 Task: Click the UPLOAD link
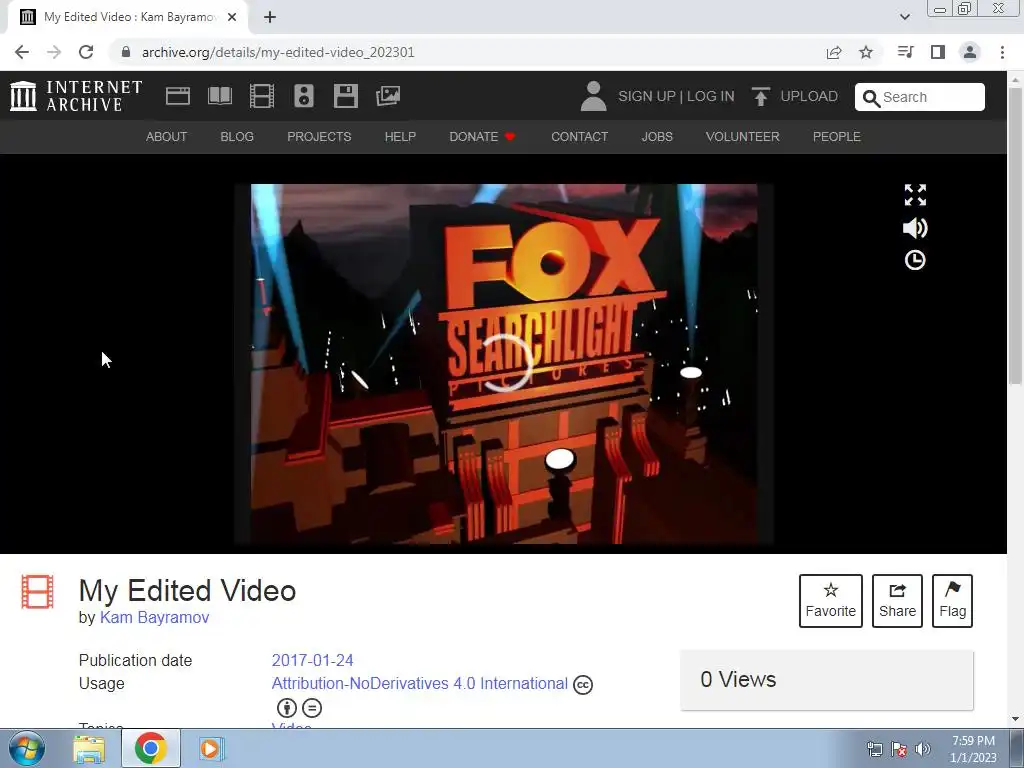[x=795, y=97]
